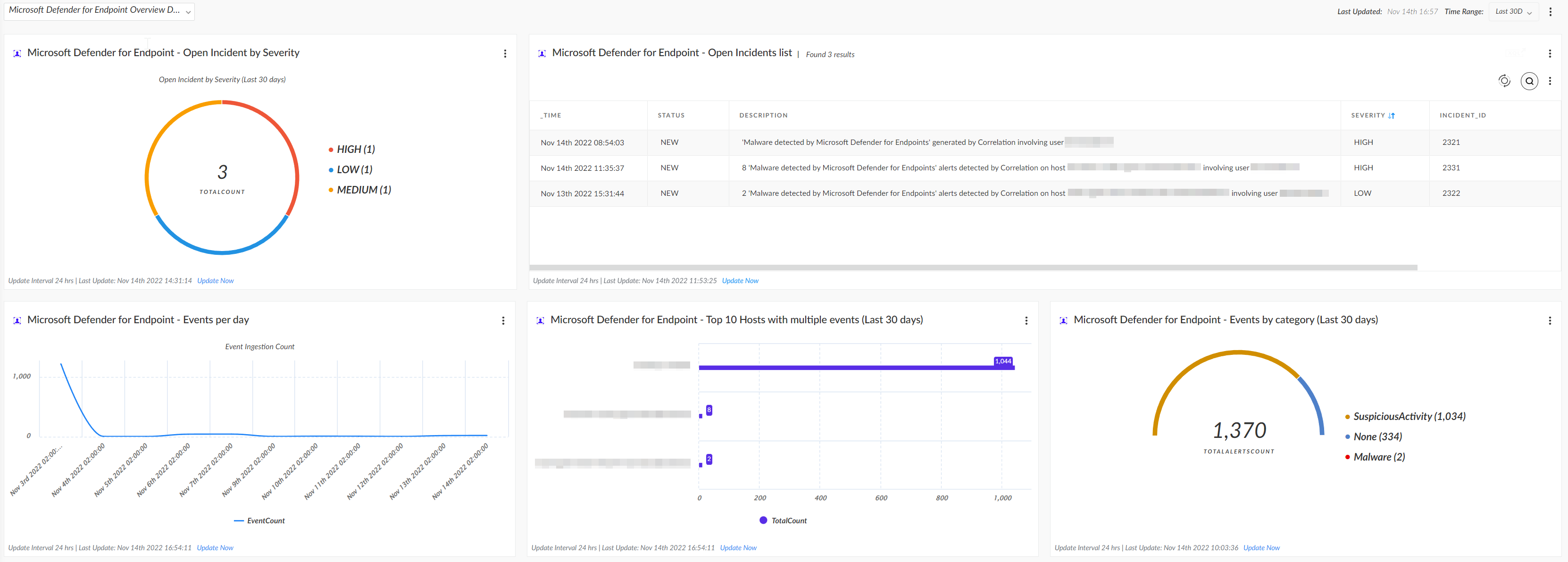This screenshot has height=562, width=1568.
Task: Click the 1,044 bar in the Top 10 Hosts chart
Action: click(x=857, y=368)
